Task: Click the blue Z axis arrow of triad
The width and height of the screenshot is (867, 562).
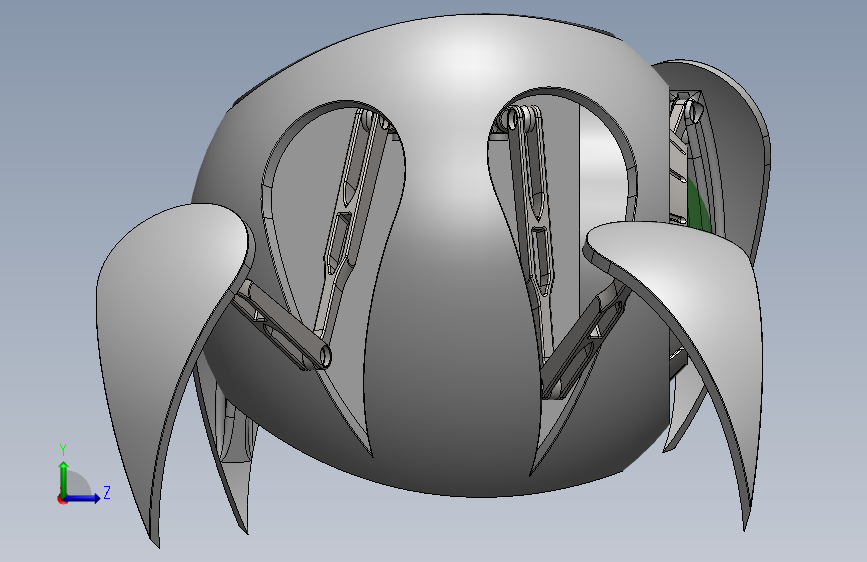Action: (x=83, y=498)
